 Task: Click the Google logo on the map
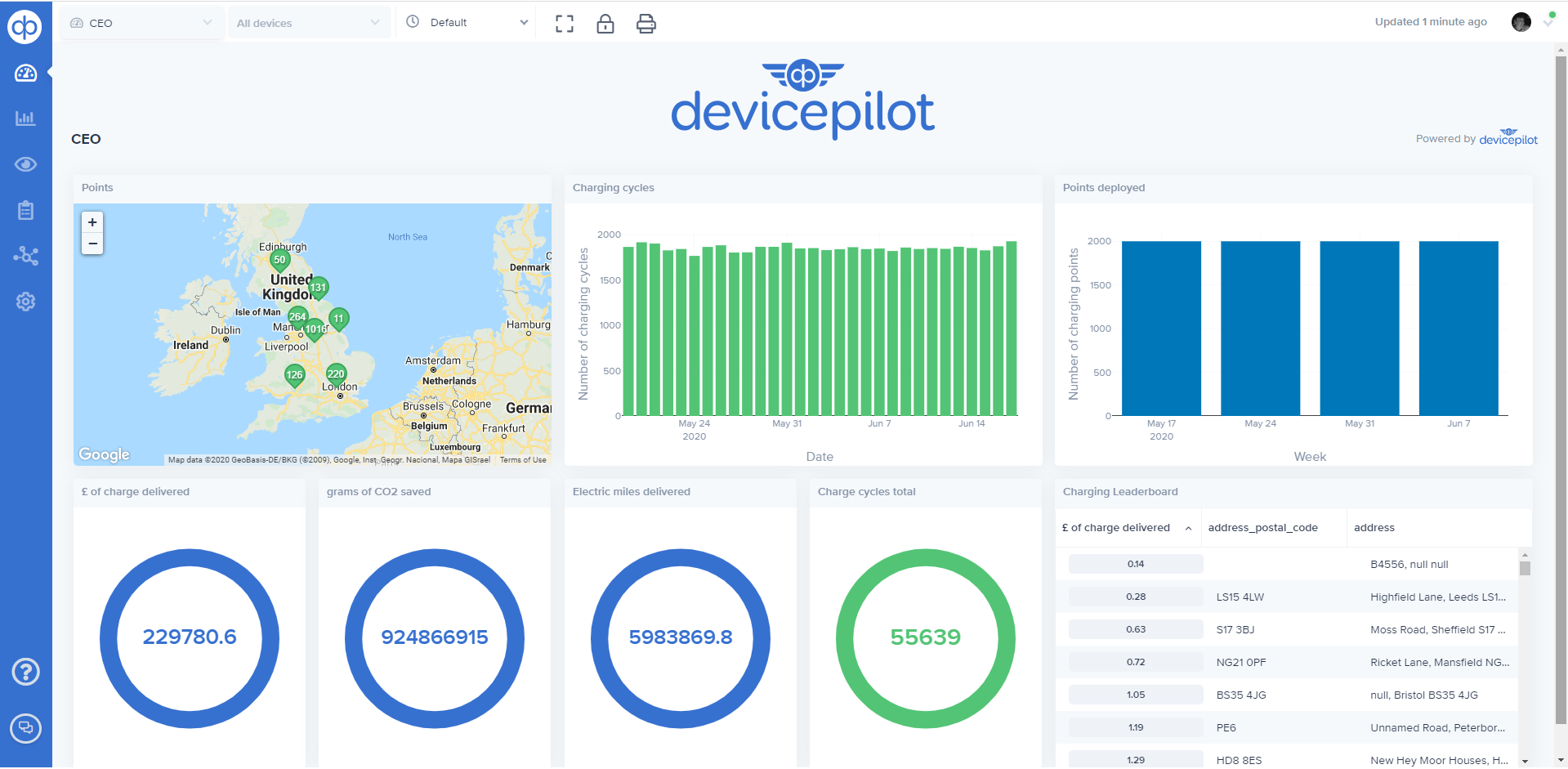pos(104,454)
